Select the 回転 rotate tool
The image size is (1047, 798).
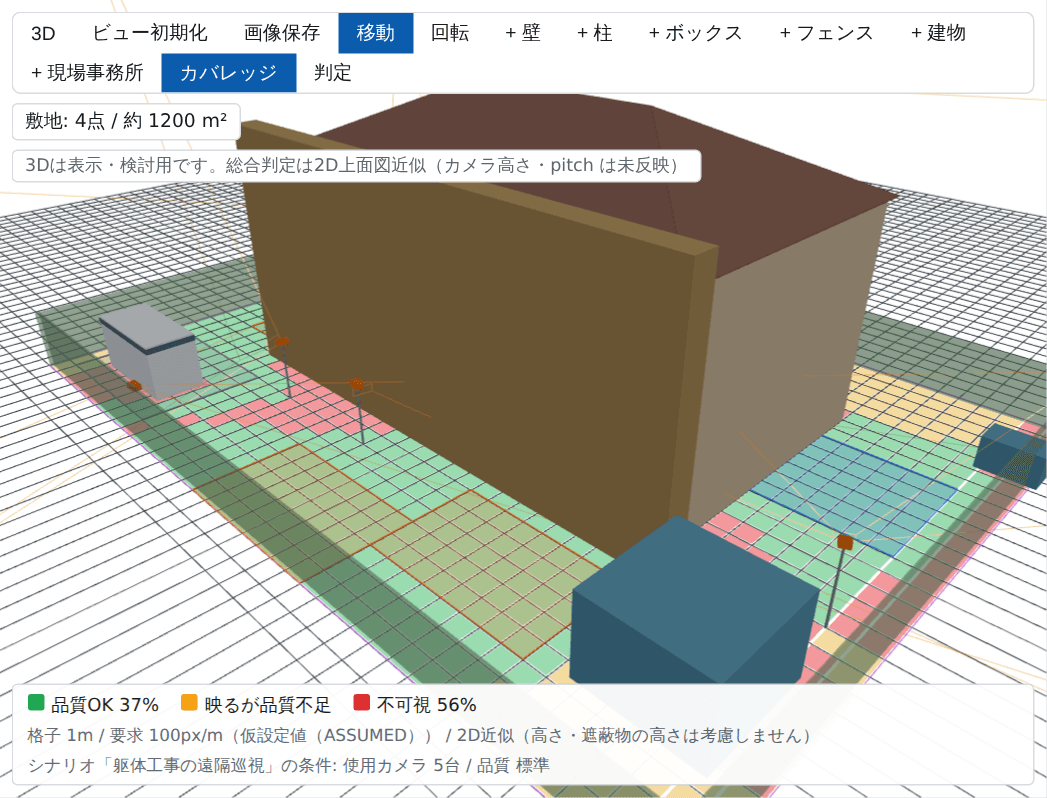pos(450,33)
